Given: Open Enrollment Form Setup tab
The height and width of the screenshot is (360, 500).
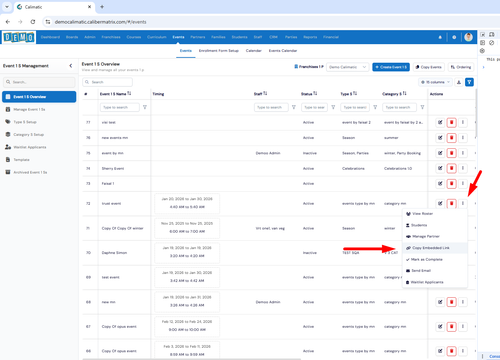Looking at the screenshot, I should 219,51.
